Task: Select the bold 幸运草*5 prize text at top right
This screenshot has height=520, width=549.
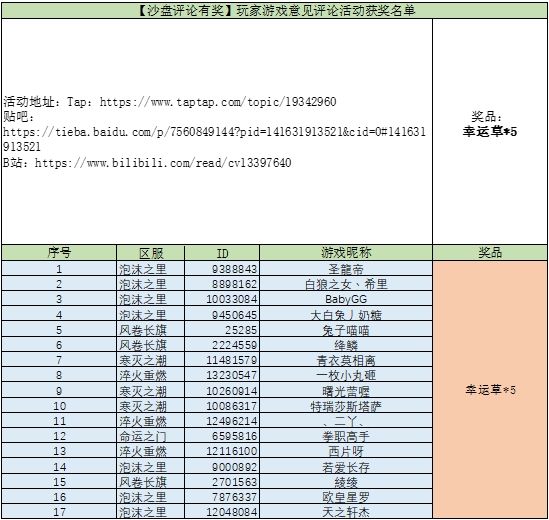Action: (489, 131)
